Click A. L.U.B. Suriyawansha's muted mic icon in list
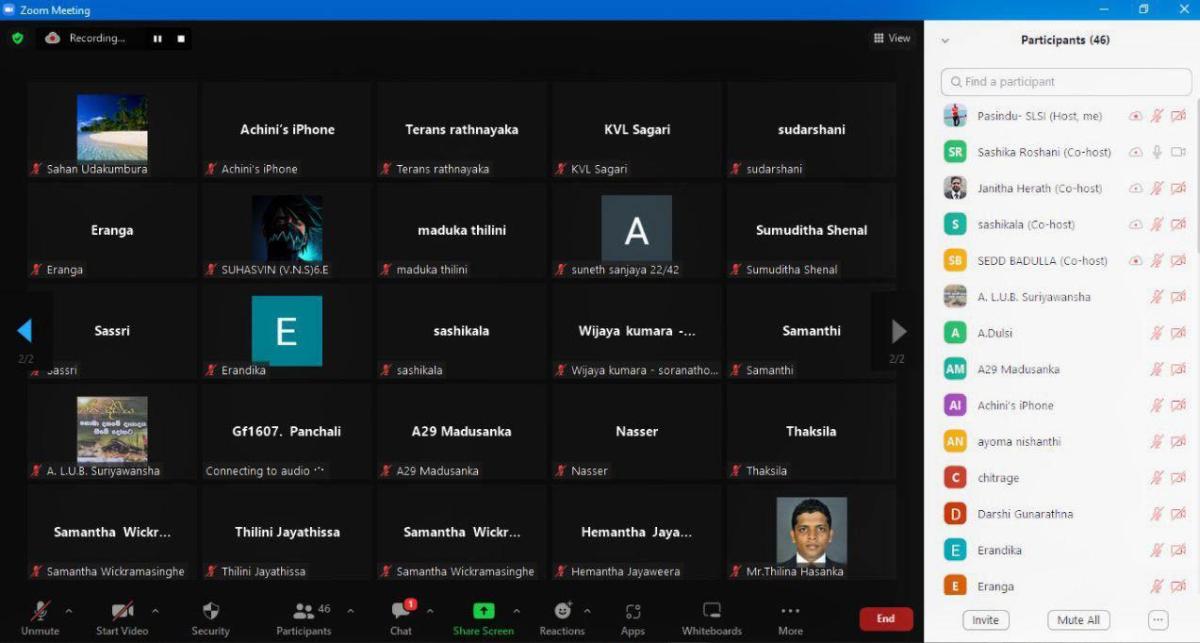 click(x=1157, y=297)
